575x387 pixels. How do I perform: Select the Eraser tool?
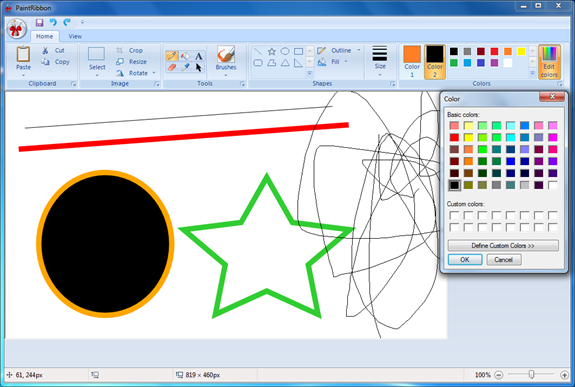[x=172, y=67]
